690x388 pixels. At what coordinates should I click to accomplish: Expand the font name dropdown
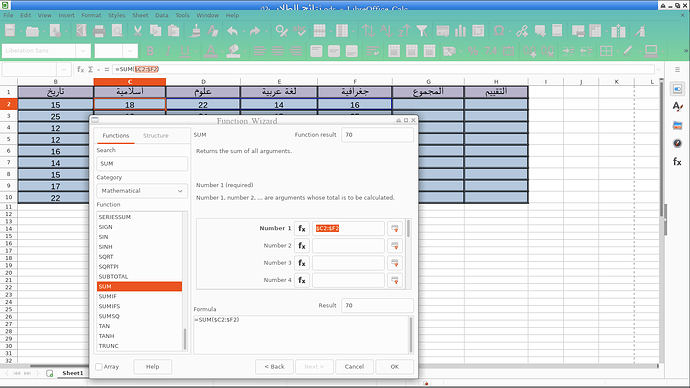click(83, 51)
